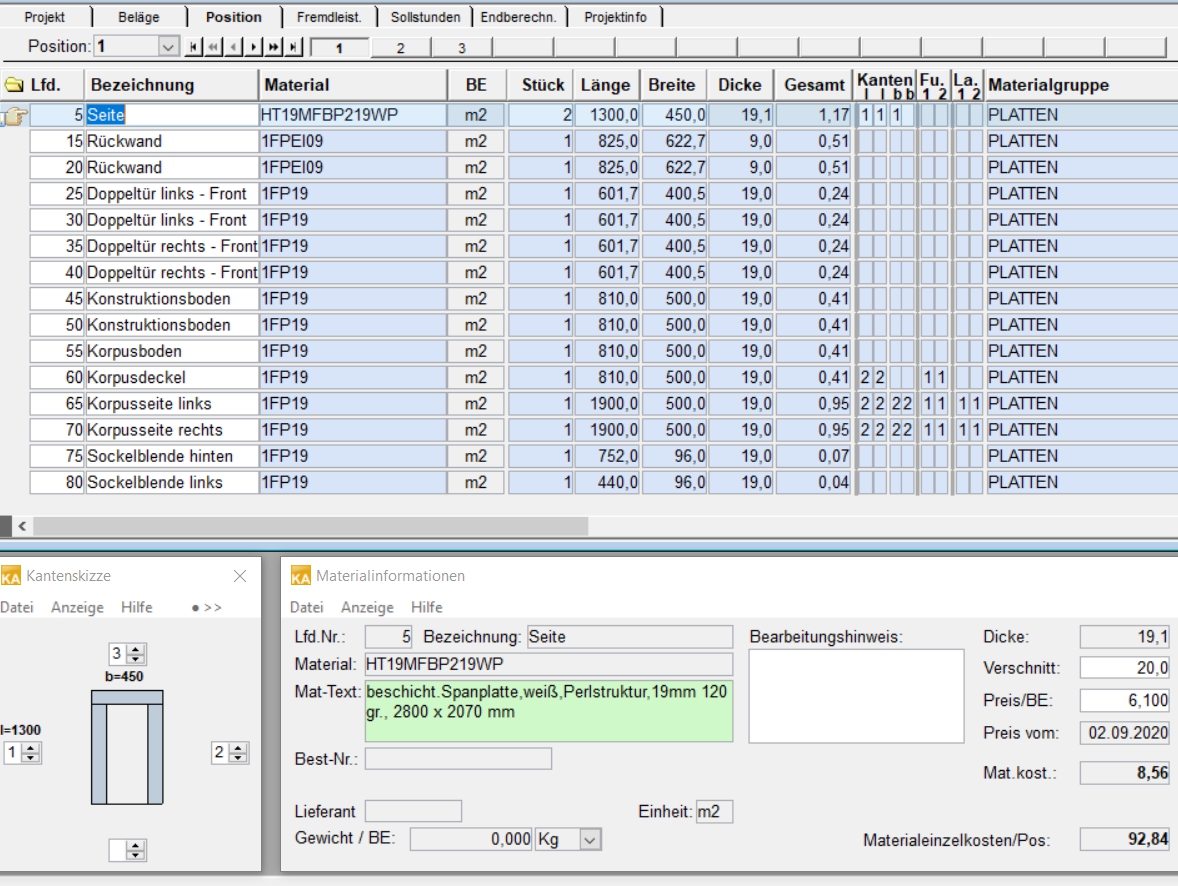Image resolution: width=1178 pixels, height=886 pixels.
Task: Click the folder icon beside Lfd. header
Action: coord(14,85)
